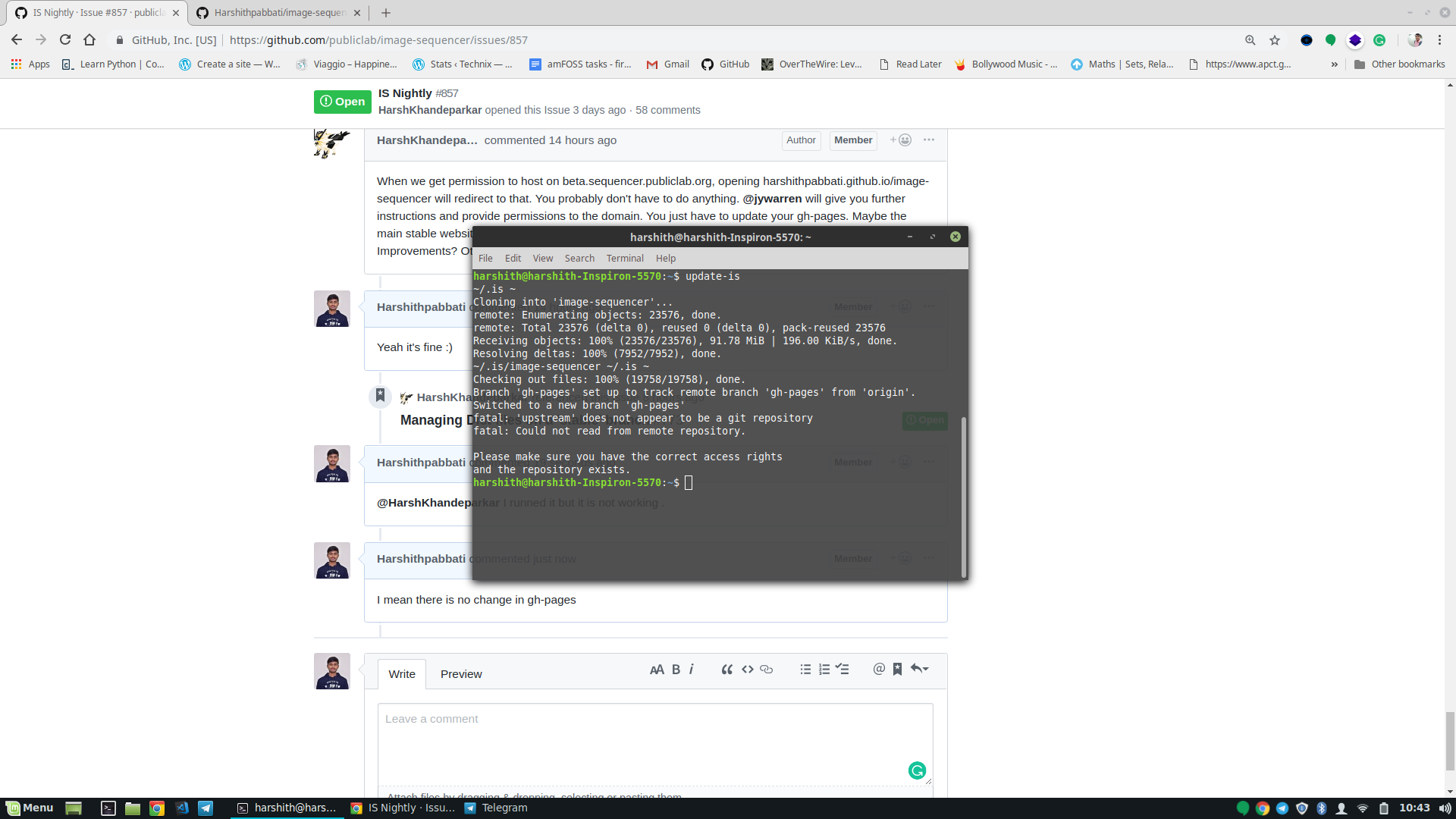Open the Gmail bookmark

(667, 64)
